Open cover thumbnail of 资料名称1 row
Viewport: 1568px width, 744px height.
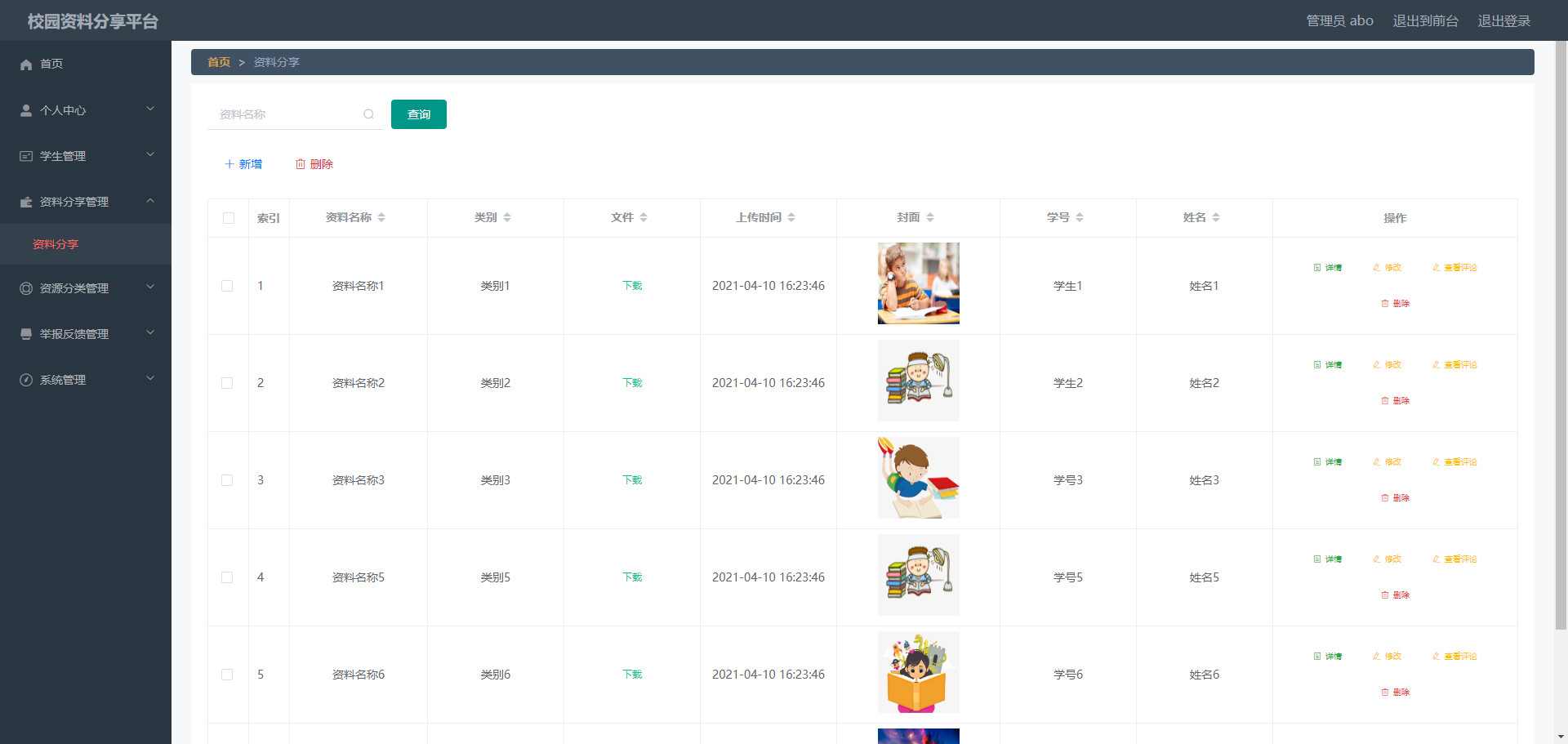pyautogui.click(x=919, y=283)
